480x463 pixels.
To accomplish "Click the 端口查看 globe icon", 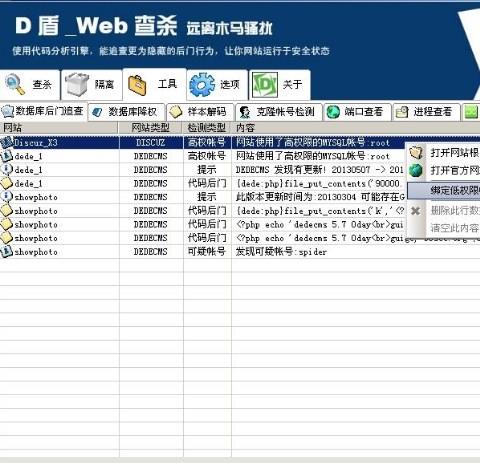I will 333,112.
